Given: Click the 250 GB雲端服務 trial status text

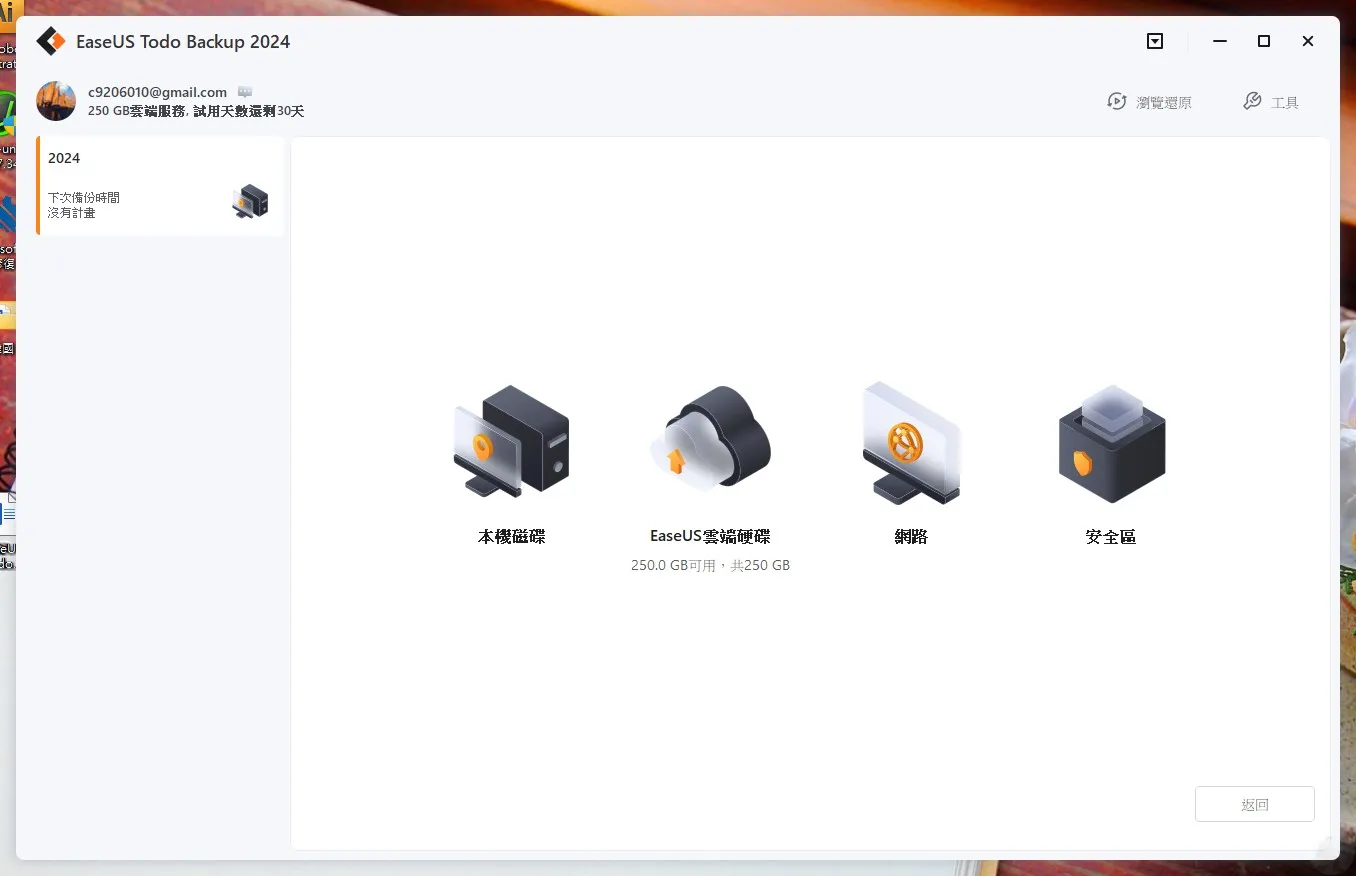Looking at the screenshot, I should pyautogui.click(x=196, y=111).
